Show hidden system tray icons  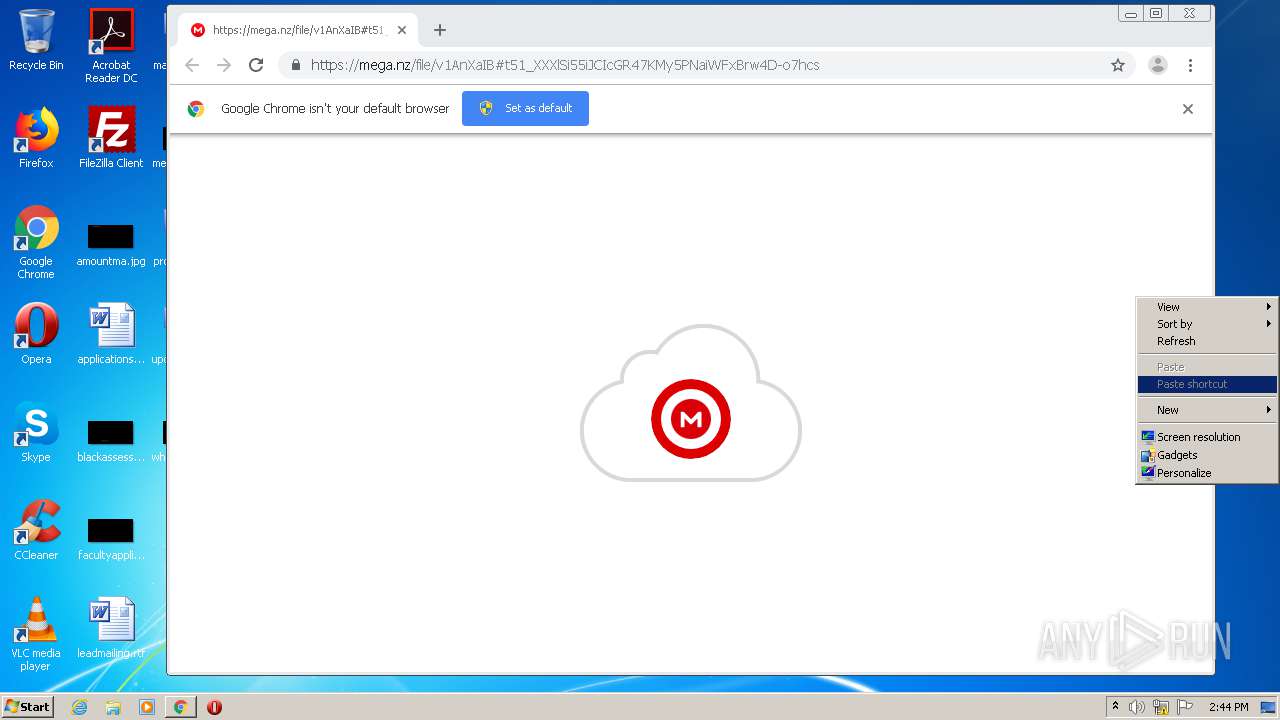tap(1115, 707)
